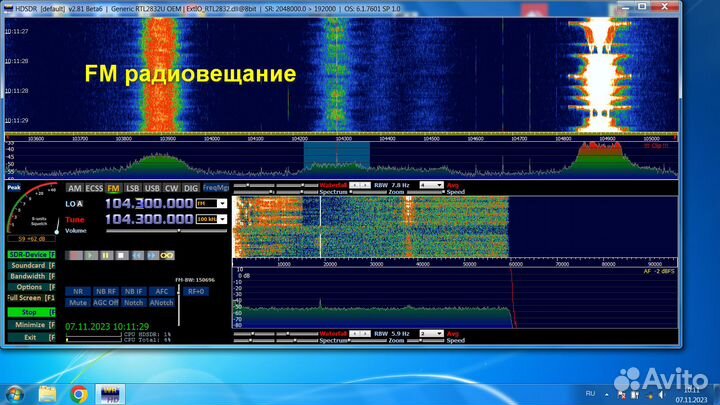Click the lower Waterfall label
Viewport: 720px width, 405px height.
pyautogui.click(x=333, y=334)
